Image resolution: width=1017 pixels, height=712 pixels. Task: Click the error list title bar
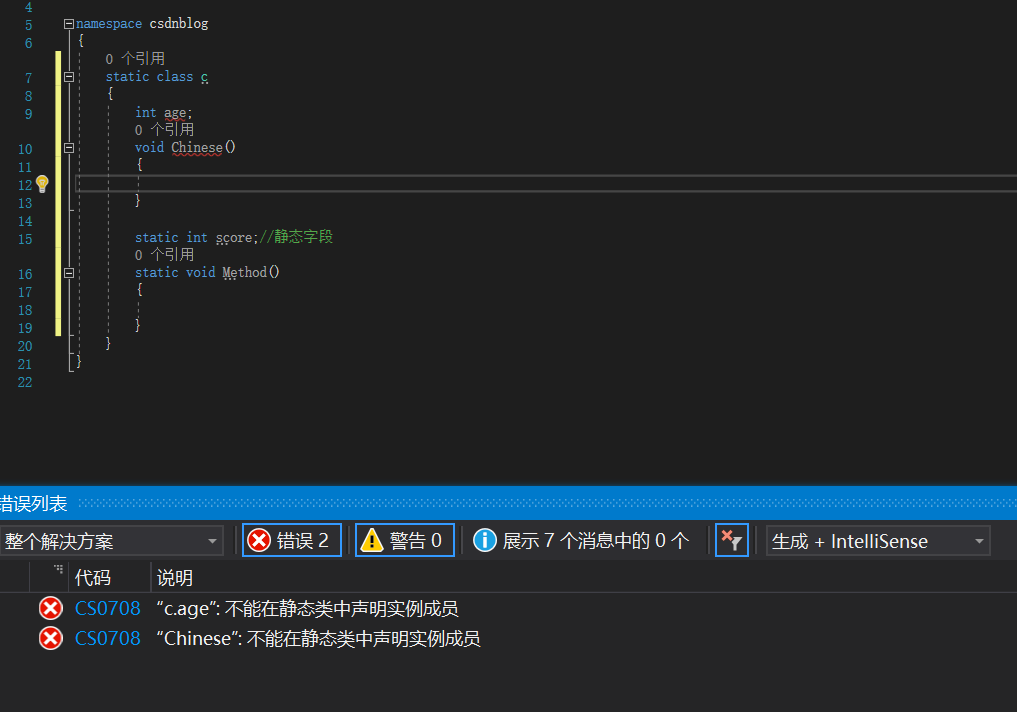point(508,503)
